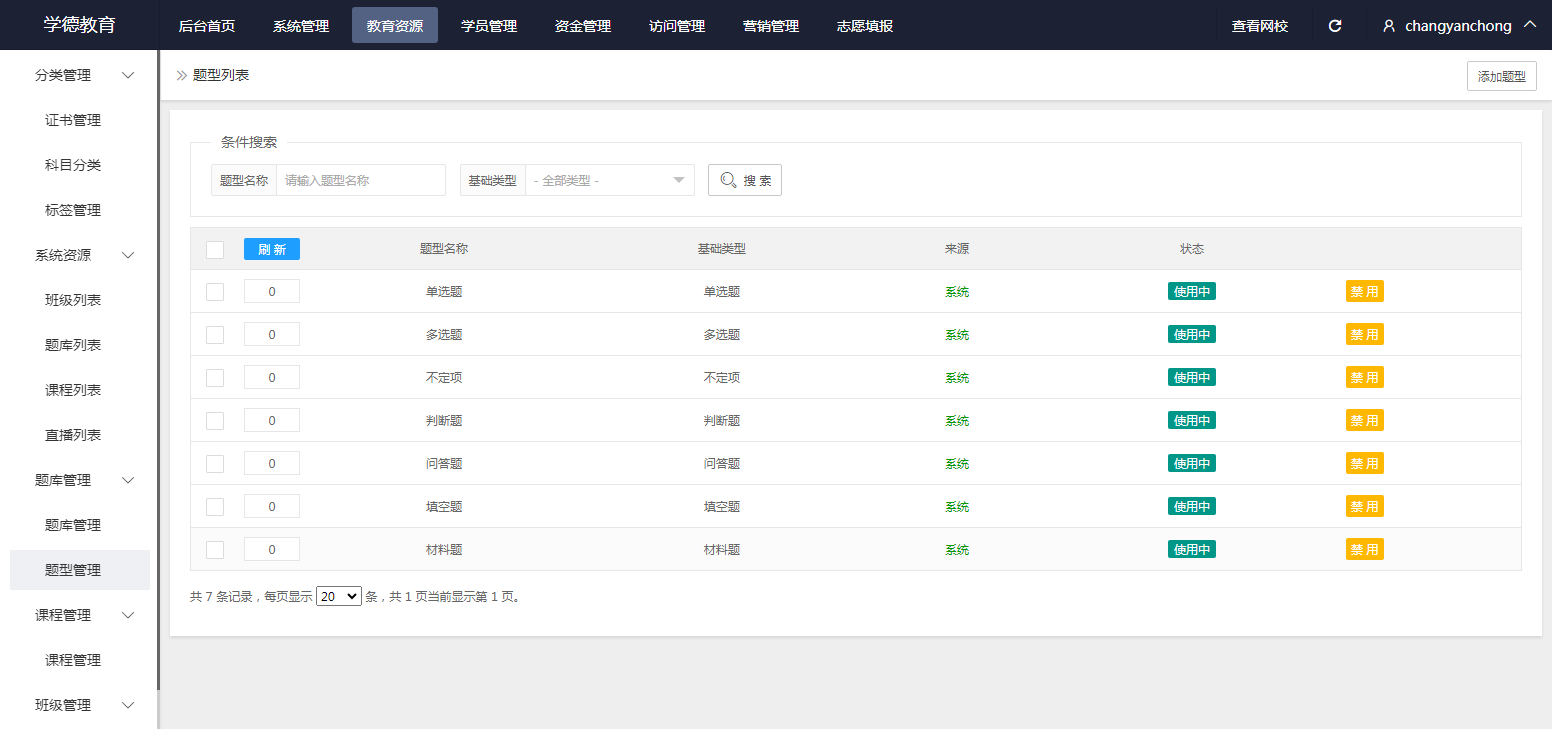
Task: Expand the 班级管理 sidebar group
Action: [x=128, y=705]
